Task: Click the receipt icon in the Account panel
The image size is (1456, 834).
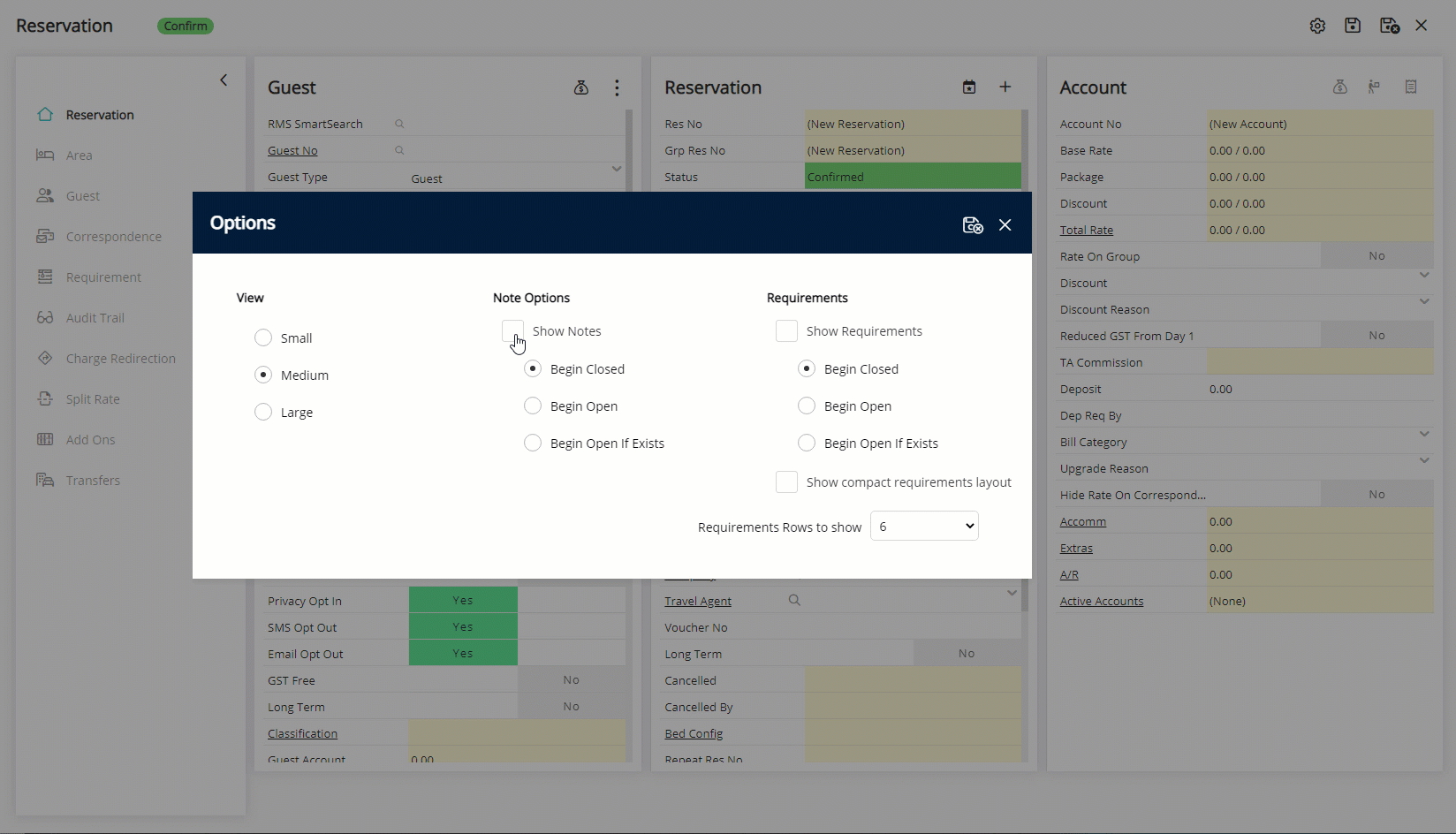Action: point(1411,87)
